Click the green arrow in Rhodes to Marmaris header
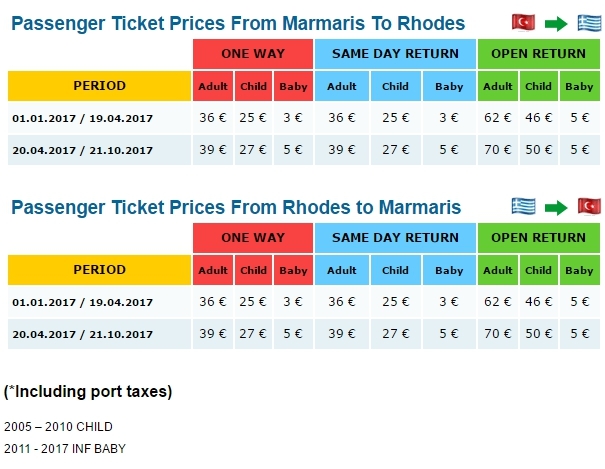Viewport: 605px width, 469px height. [x=555, y=207]
